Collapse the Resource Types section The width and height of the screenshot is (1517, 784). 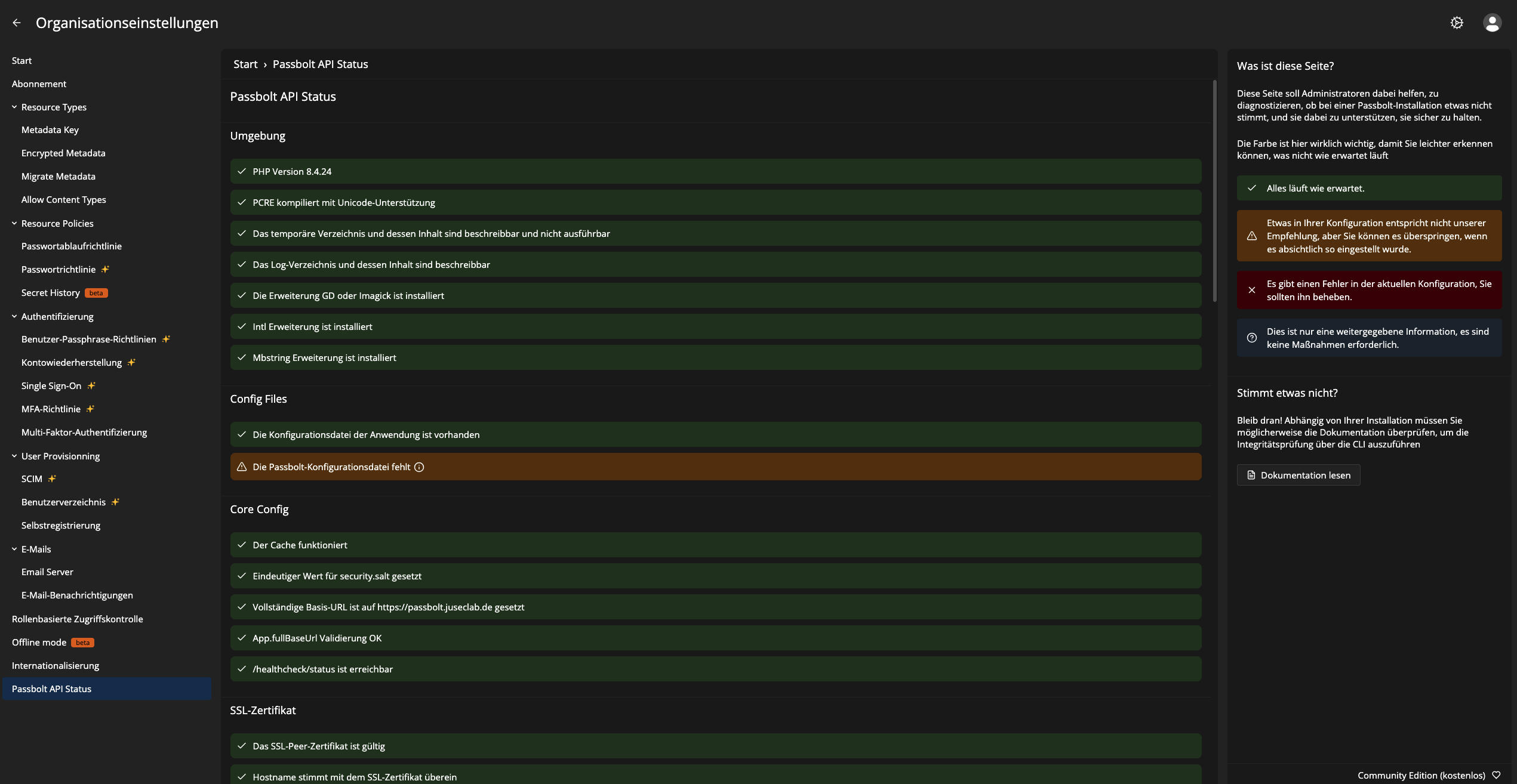point(14,107)
